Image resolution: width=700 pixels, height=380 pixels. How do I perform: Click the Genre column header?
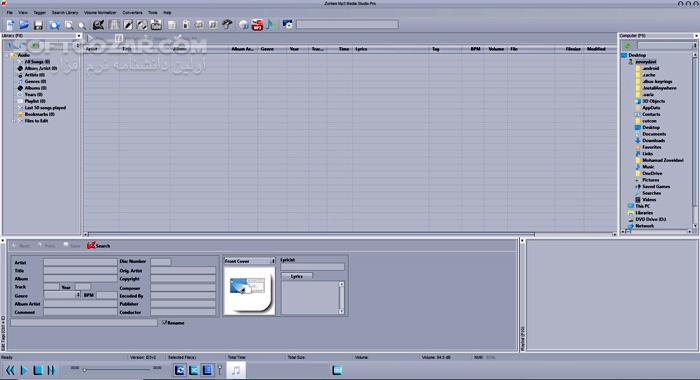click(x=267, y=49)
